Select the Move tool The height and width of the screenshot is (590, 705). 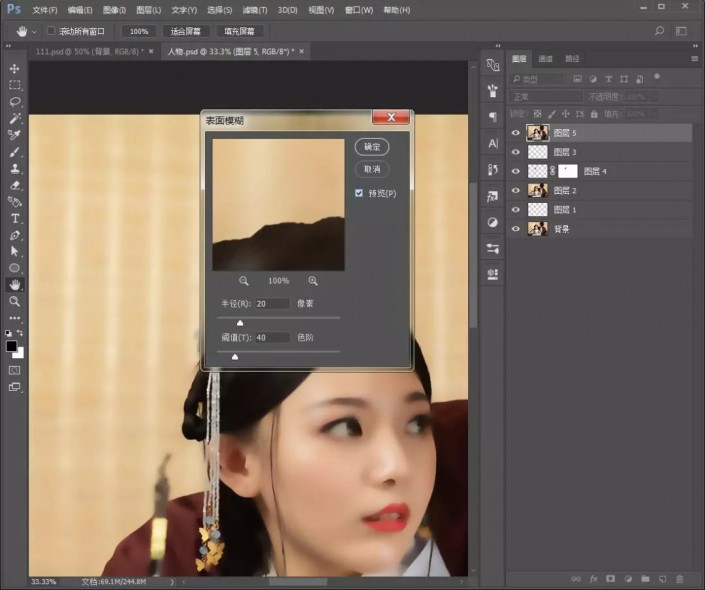14,68
